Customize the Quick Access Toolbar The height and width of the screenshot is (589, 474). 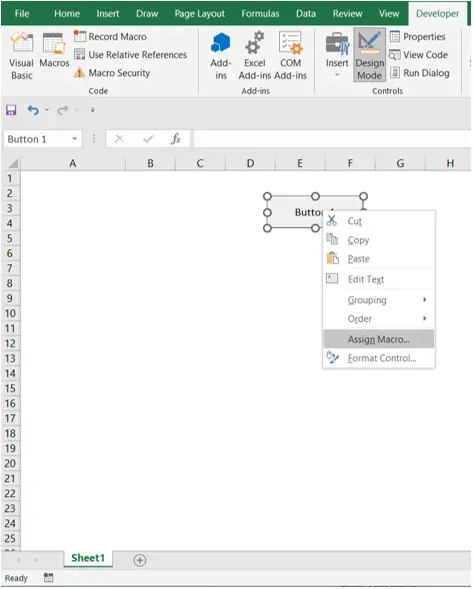[92, 110]
